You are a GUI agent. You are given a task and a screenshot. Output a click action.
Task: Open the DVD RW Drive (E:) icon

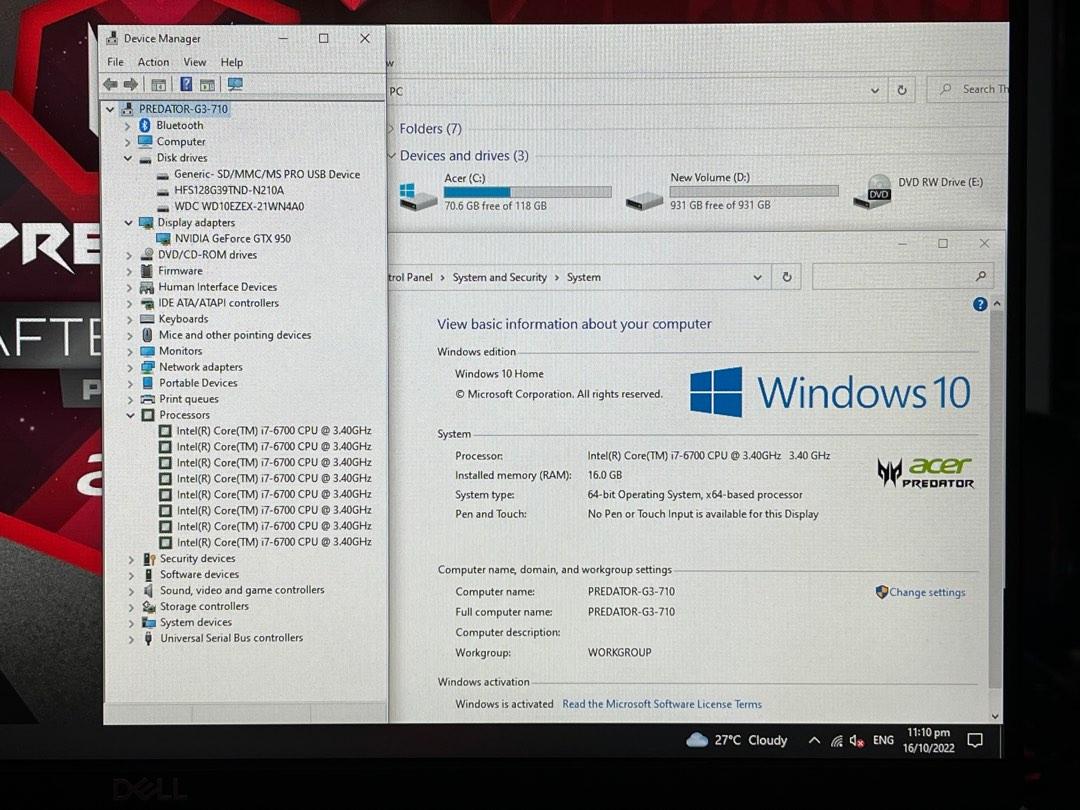point(872,191)
